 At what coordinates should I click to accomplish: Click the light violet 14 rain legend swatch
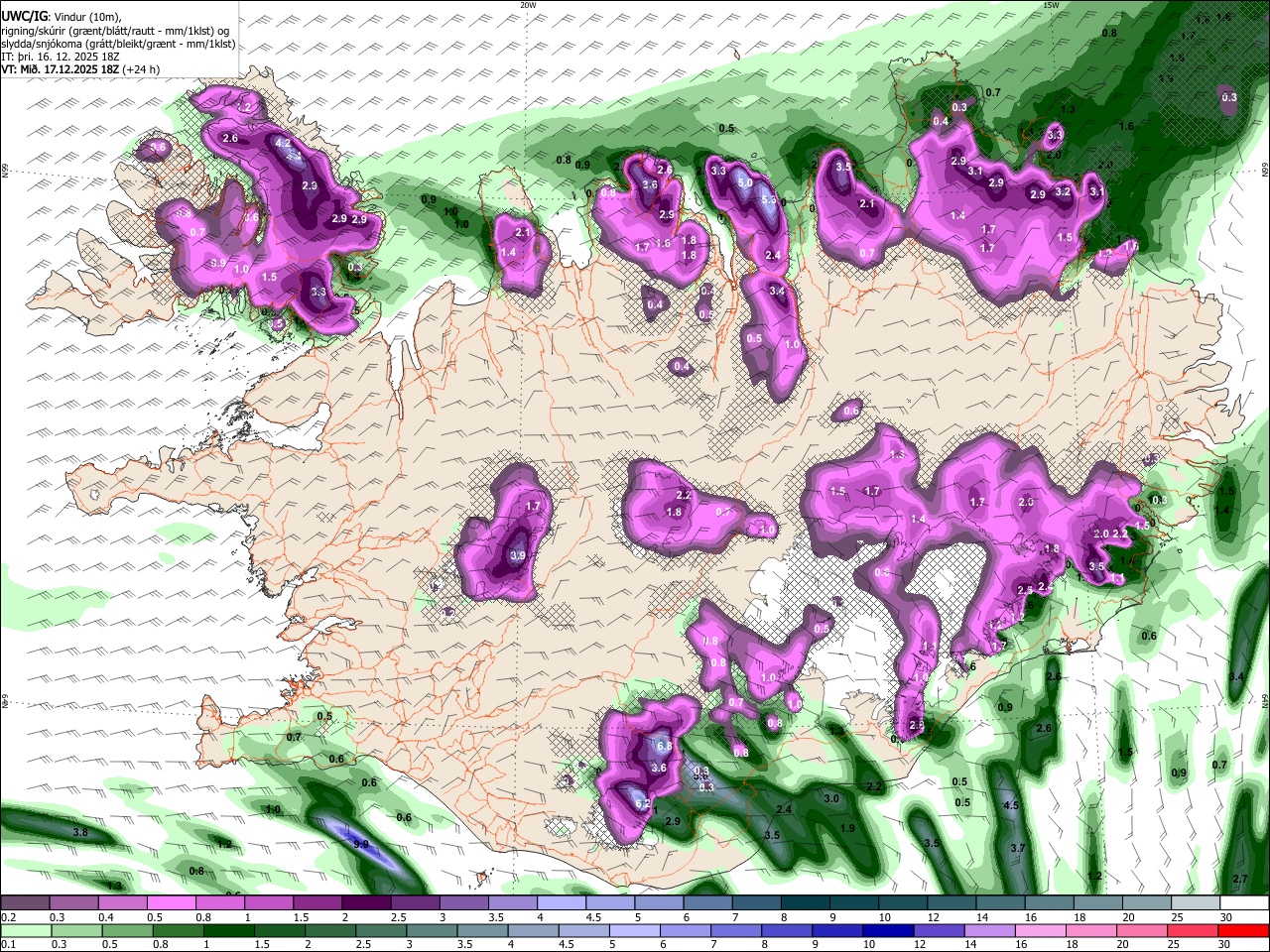pos(988,930)
